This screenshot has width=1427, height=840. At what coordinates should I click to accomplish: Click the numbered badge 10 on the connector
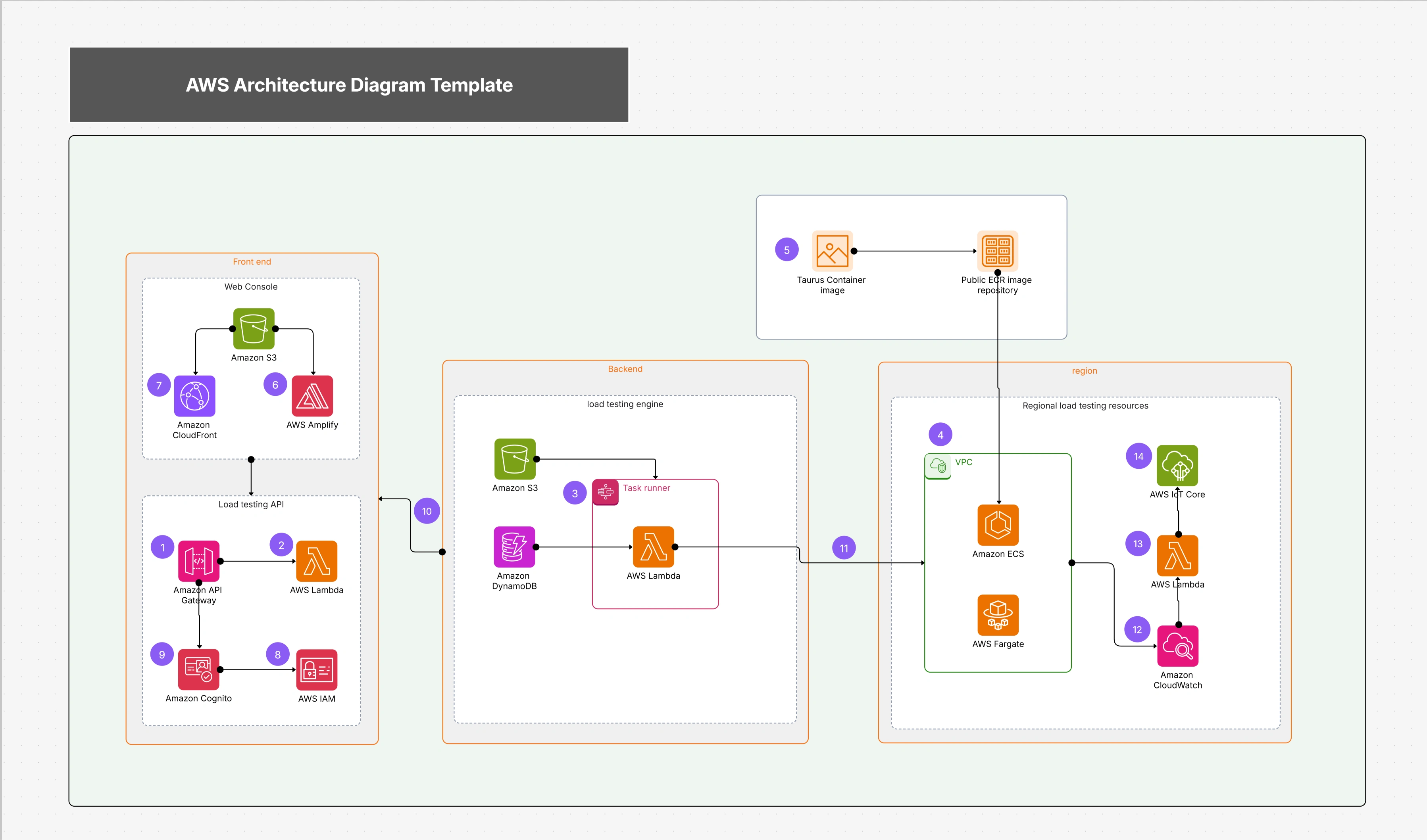(x=427, y=510)
